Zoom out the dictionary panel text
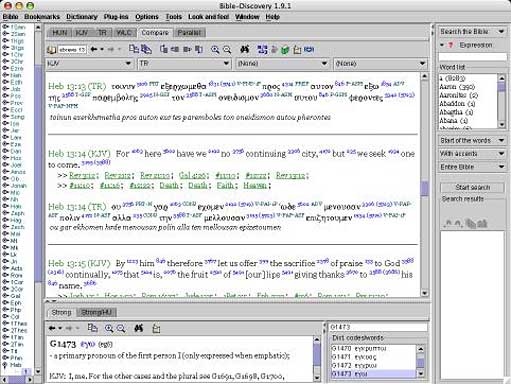Viewport: 511px width, 384px height. coord(121,328)
